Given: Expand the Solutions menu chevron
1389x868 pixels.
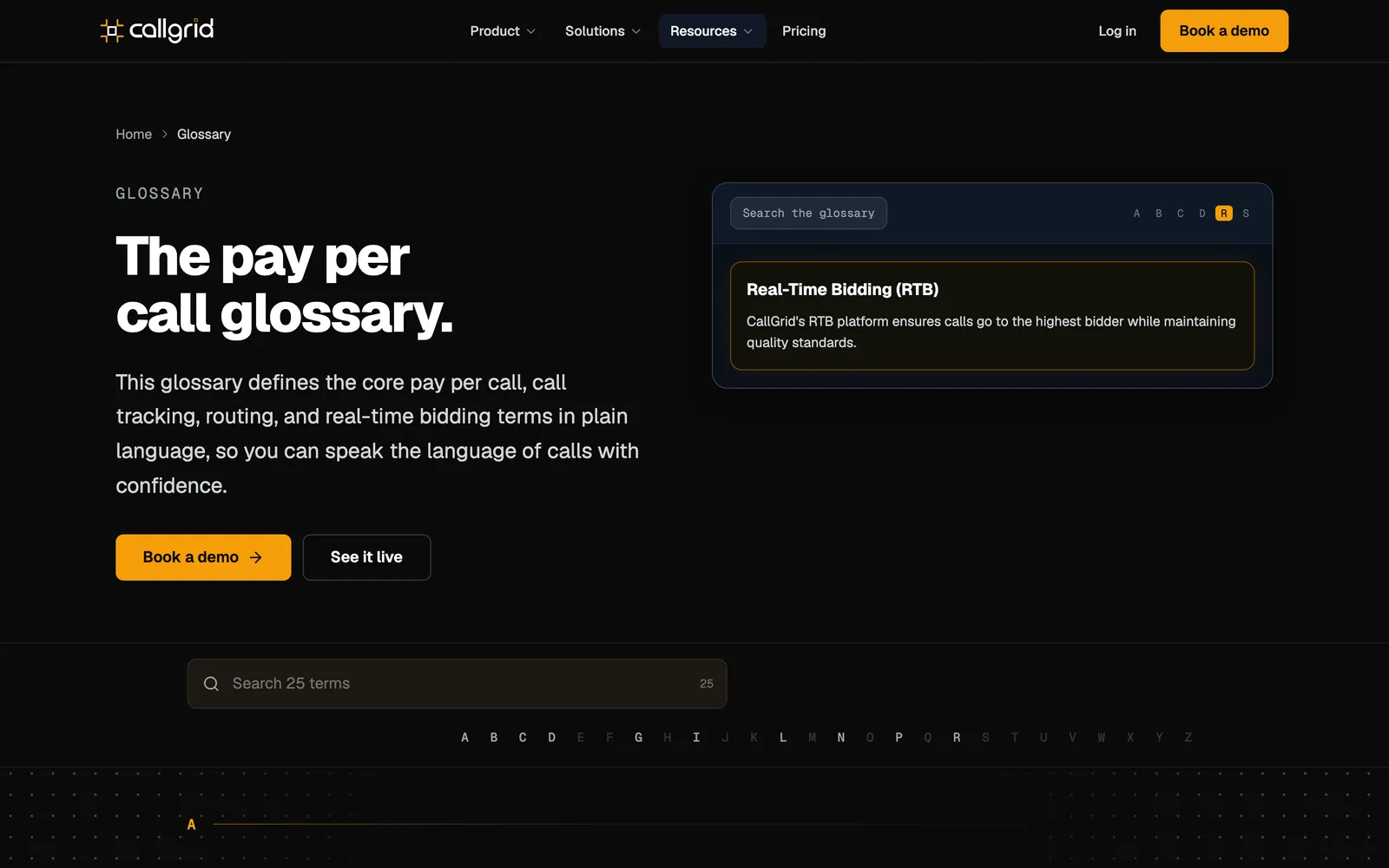Looking at the screenshot, I should tap(636, 31).
